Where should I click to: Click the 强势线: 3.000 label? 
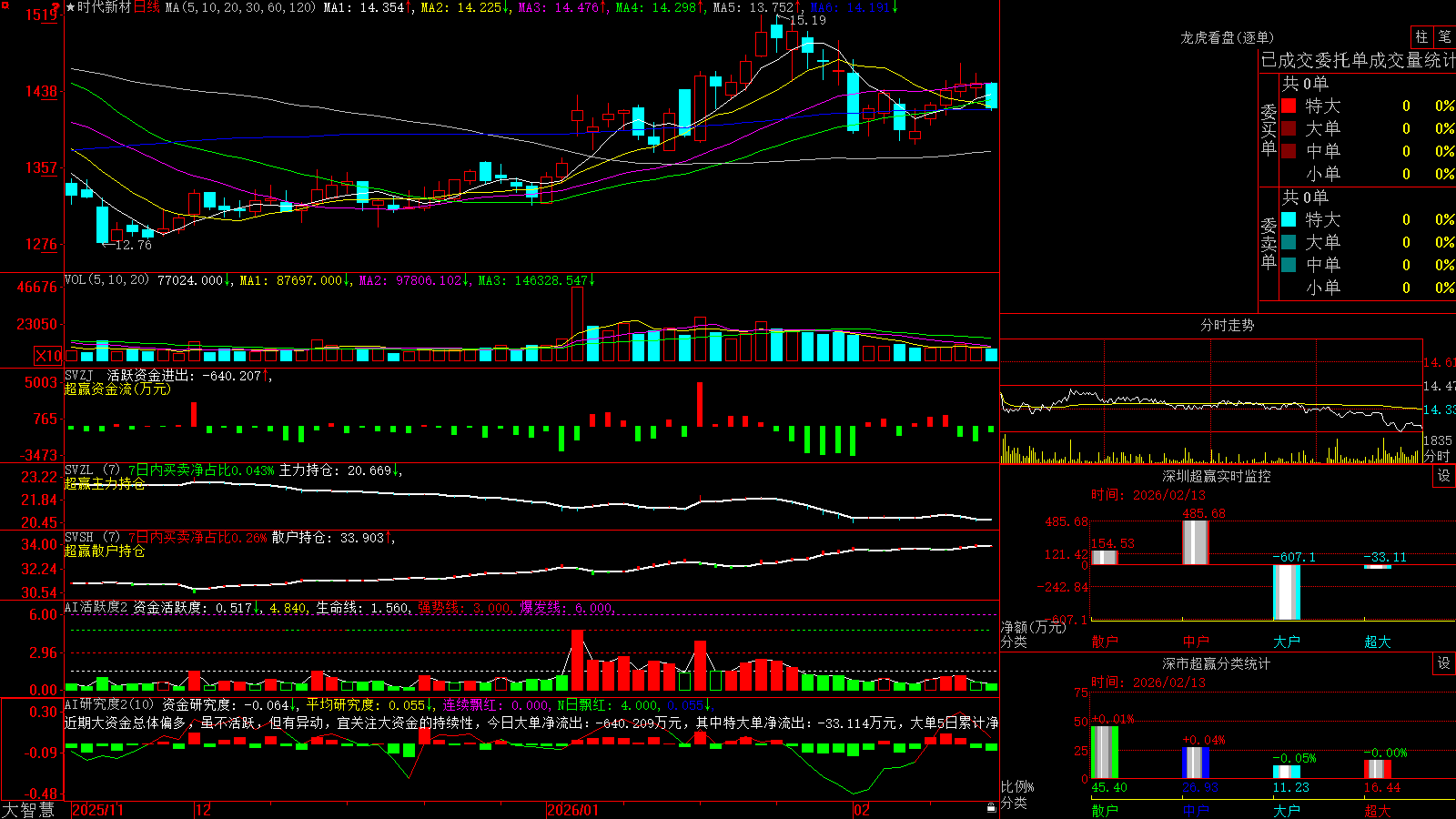(x=464, y=608)
